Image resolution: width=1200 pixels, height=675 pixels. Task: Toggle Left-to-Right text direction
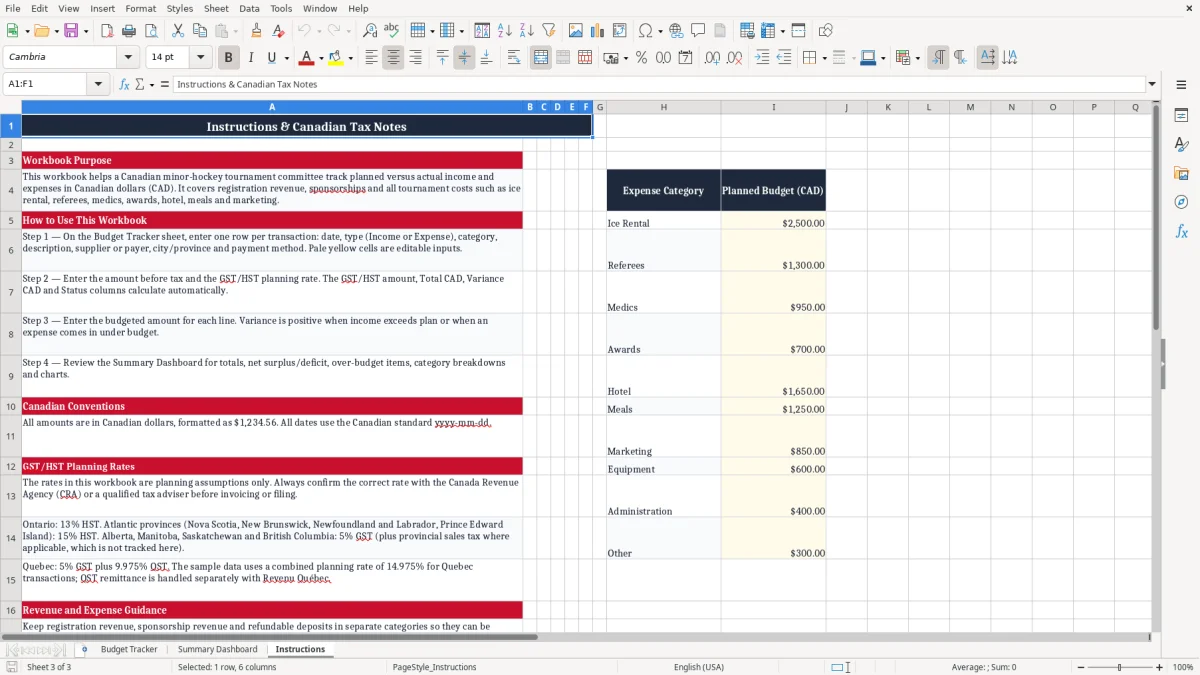tap(938, 58)
